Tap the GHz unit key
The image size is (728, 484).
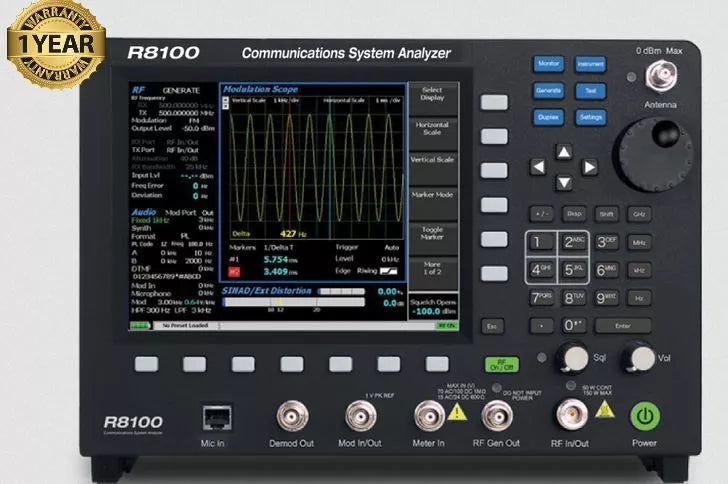tap(639, 214)
